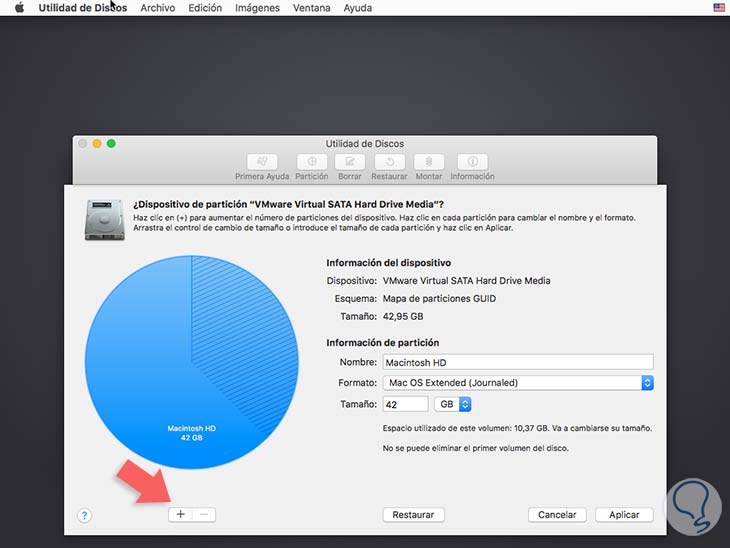This screenshot has height=548, width=730.
Task: Open the Edición menu
Action: point(205,8)
